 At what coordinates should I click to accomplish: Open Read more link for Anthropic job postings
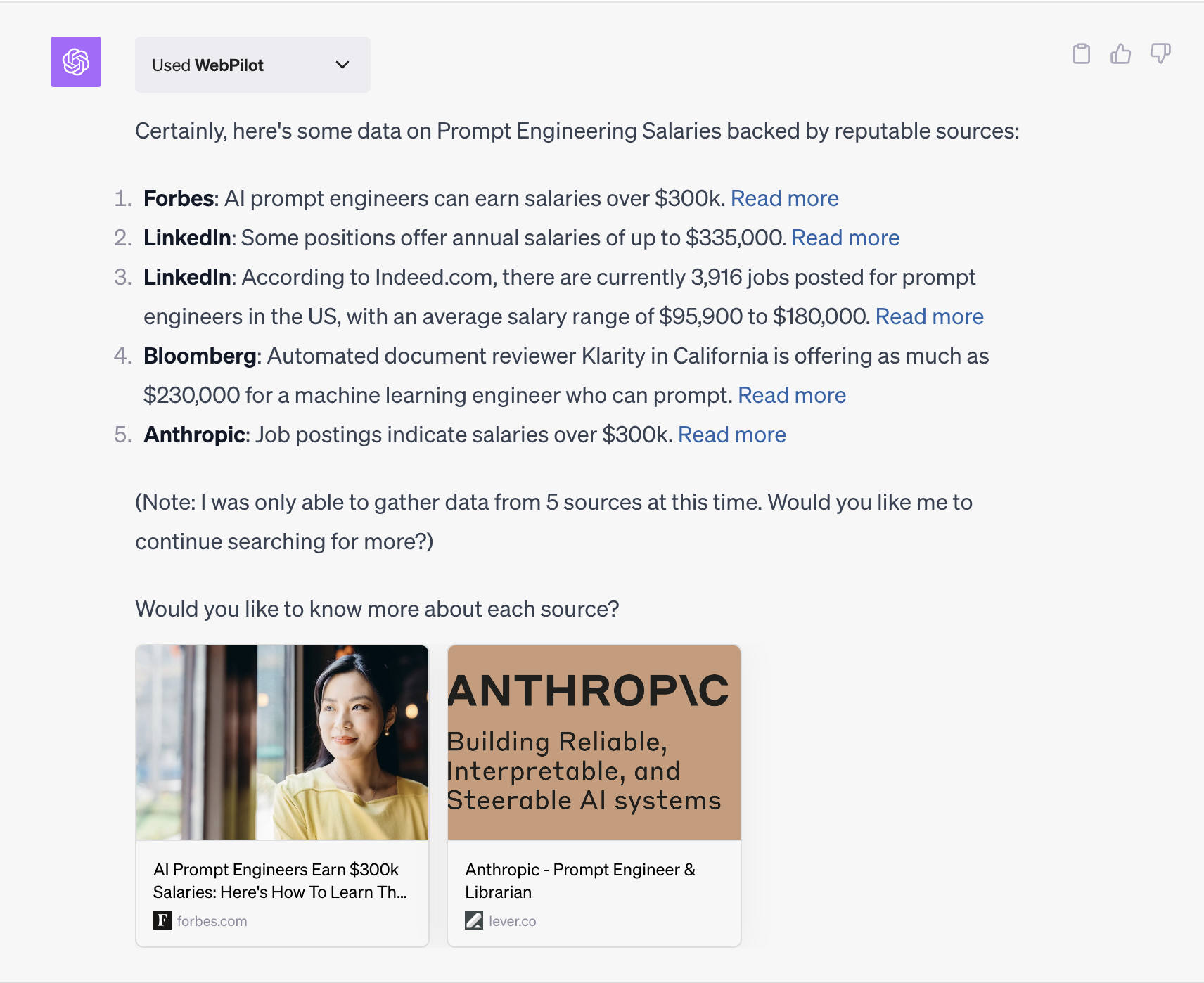pos(732,435)
